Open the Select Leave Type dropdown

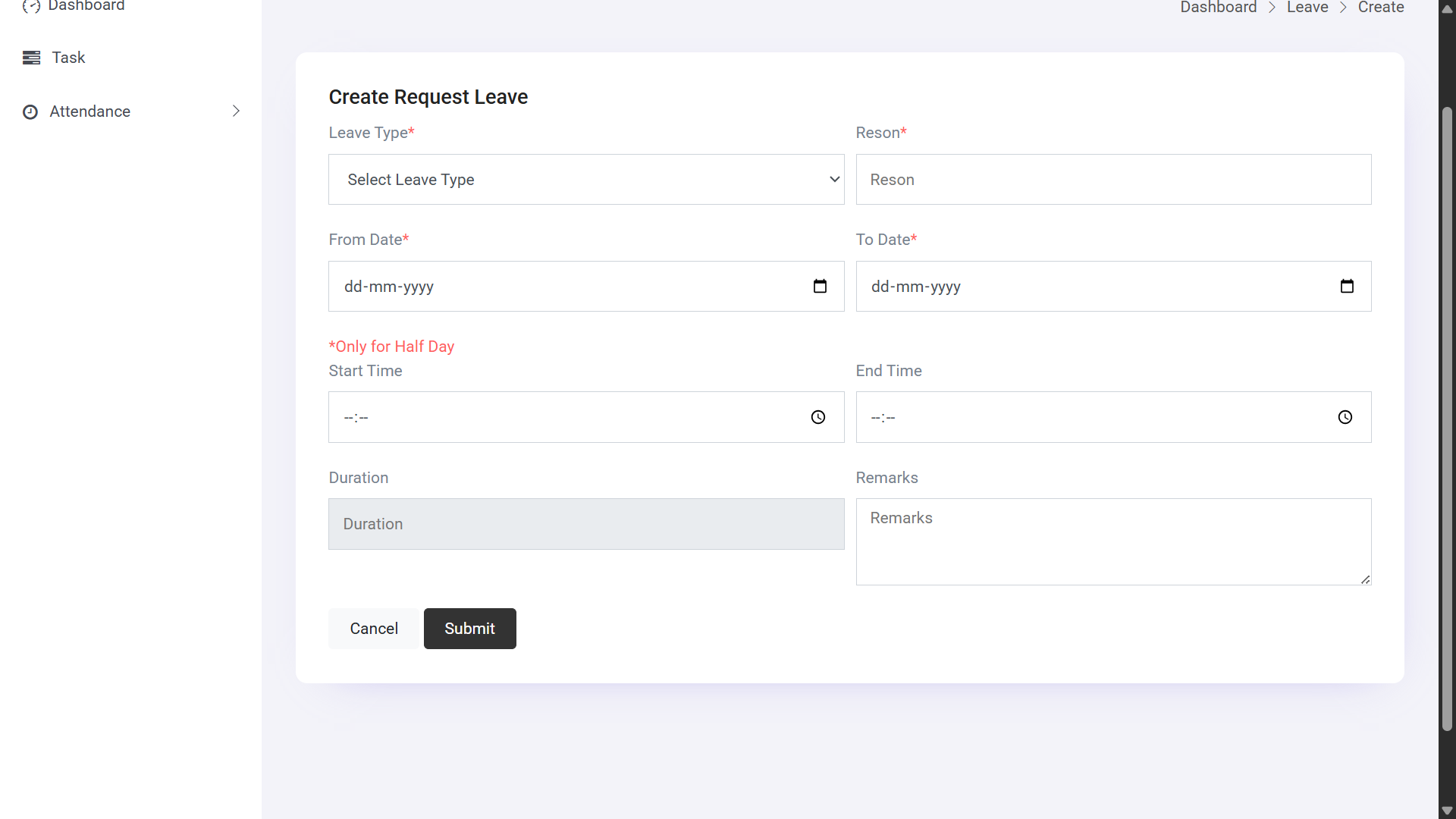(586, 180)
